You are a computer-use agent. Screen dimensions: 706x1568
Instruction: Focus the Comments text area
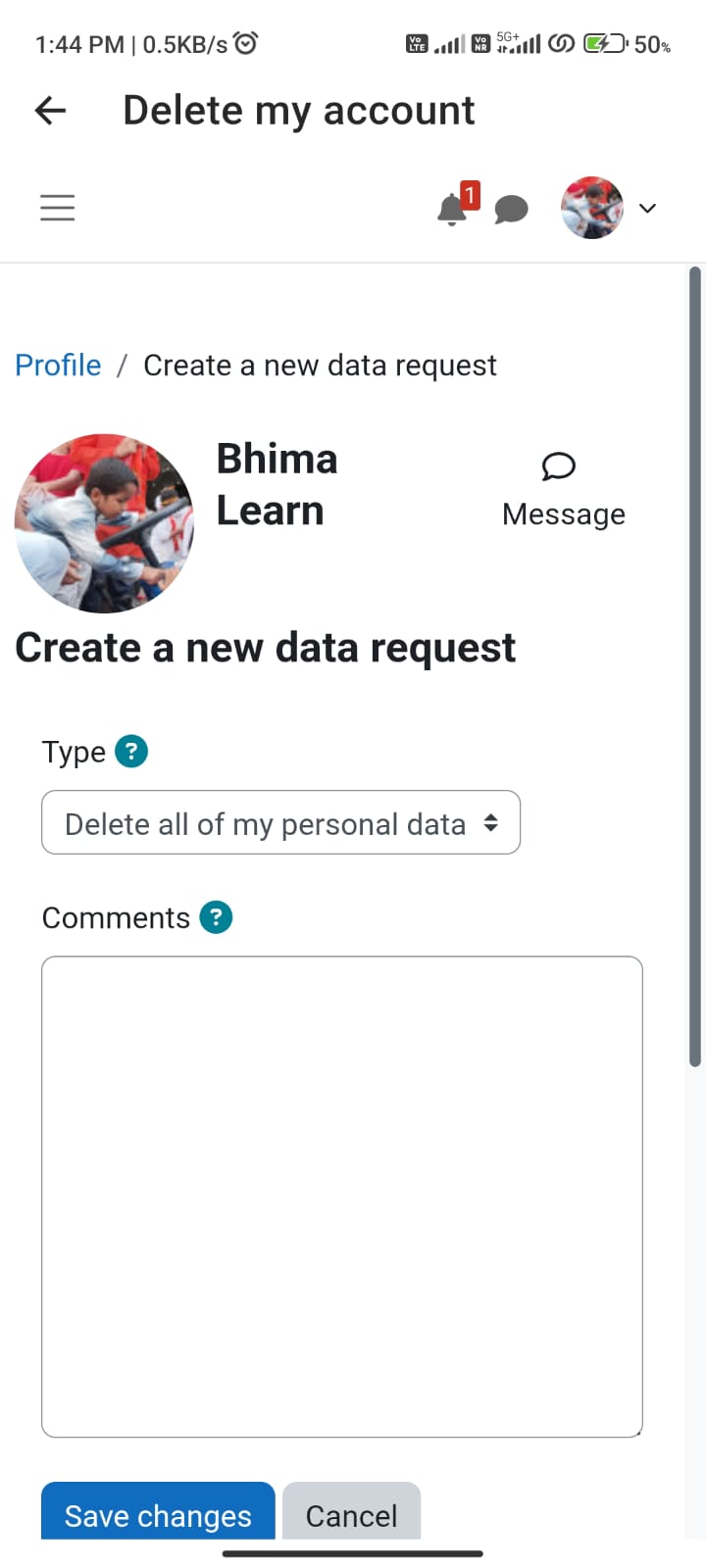[x=341, y=1196]
